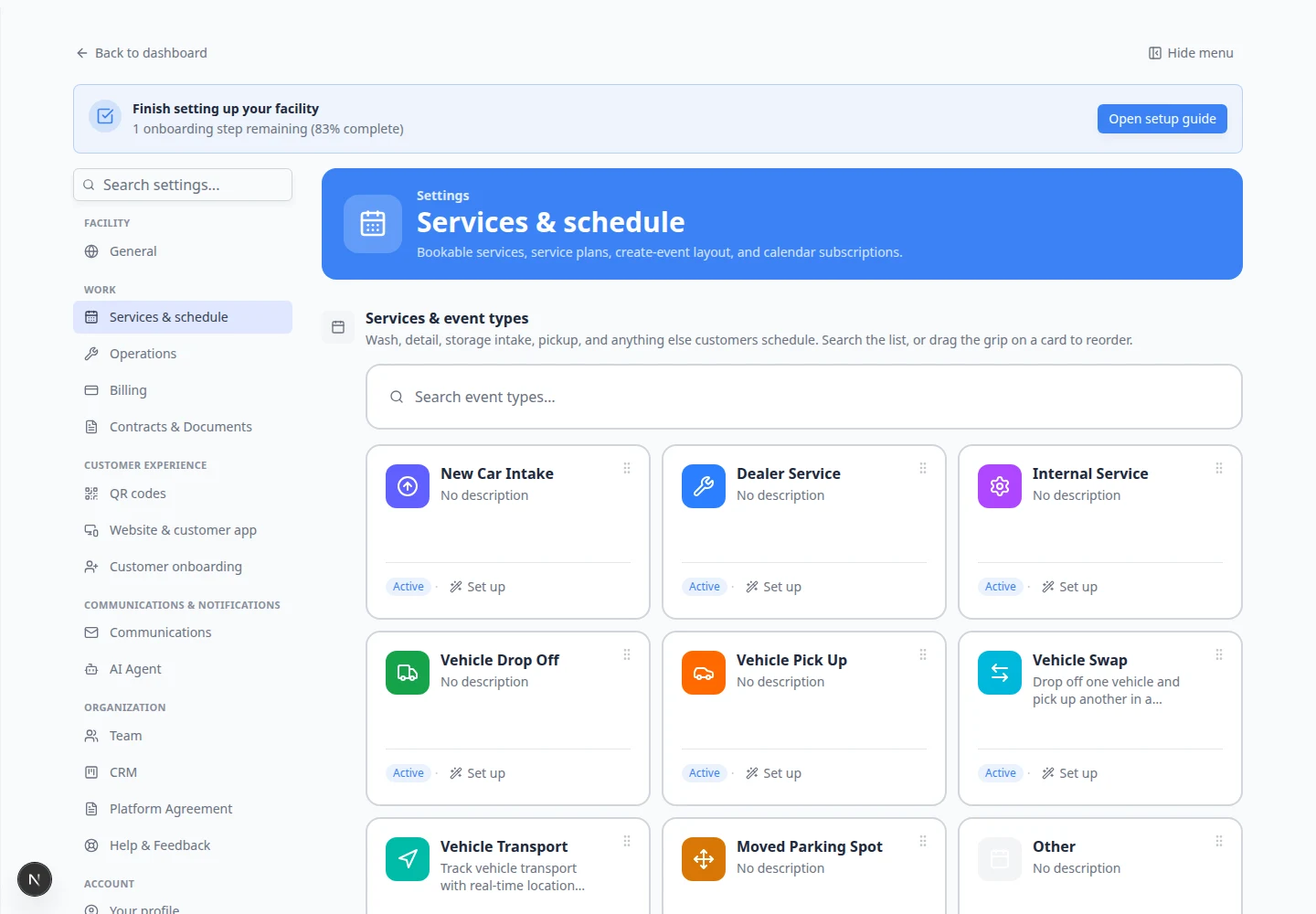Click the Vehicle Drop Off truck icon
The width and height of the screenshot is (1316, 914).
[x=408, y=673]
